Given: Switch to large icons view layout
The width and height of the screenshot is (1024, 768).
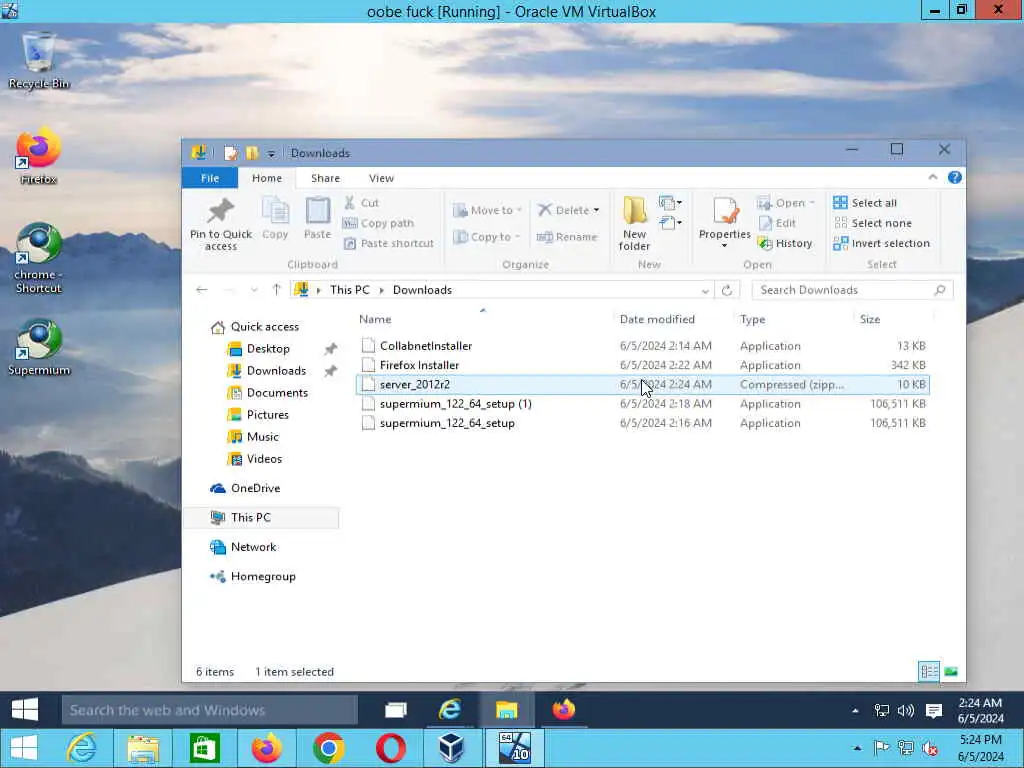Looking at the screenshot, I should click(951, 671).
